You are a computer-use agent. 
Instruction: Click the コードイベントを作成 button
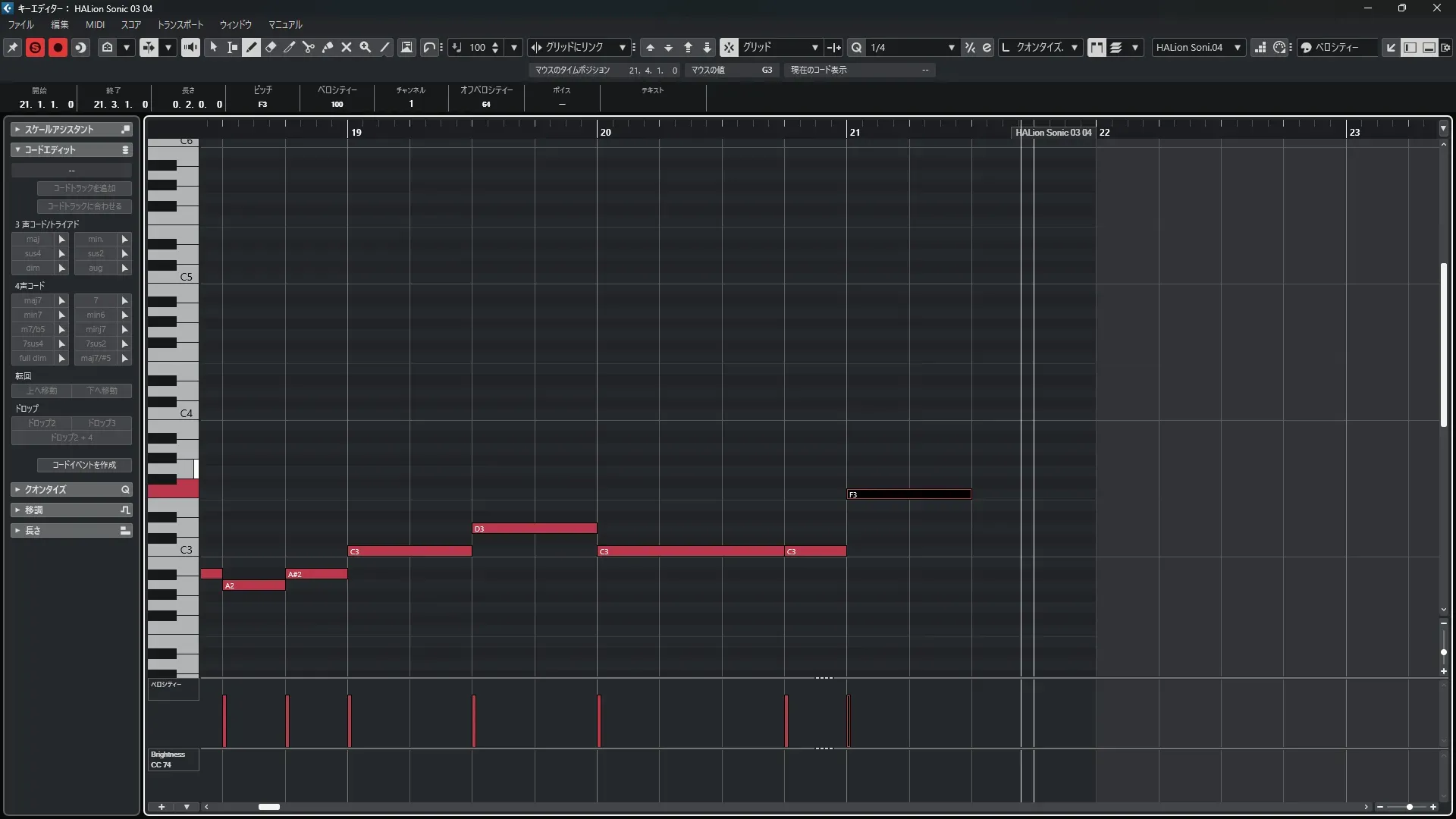click(x=84, y=465)
